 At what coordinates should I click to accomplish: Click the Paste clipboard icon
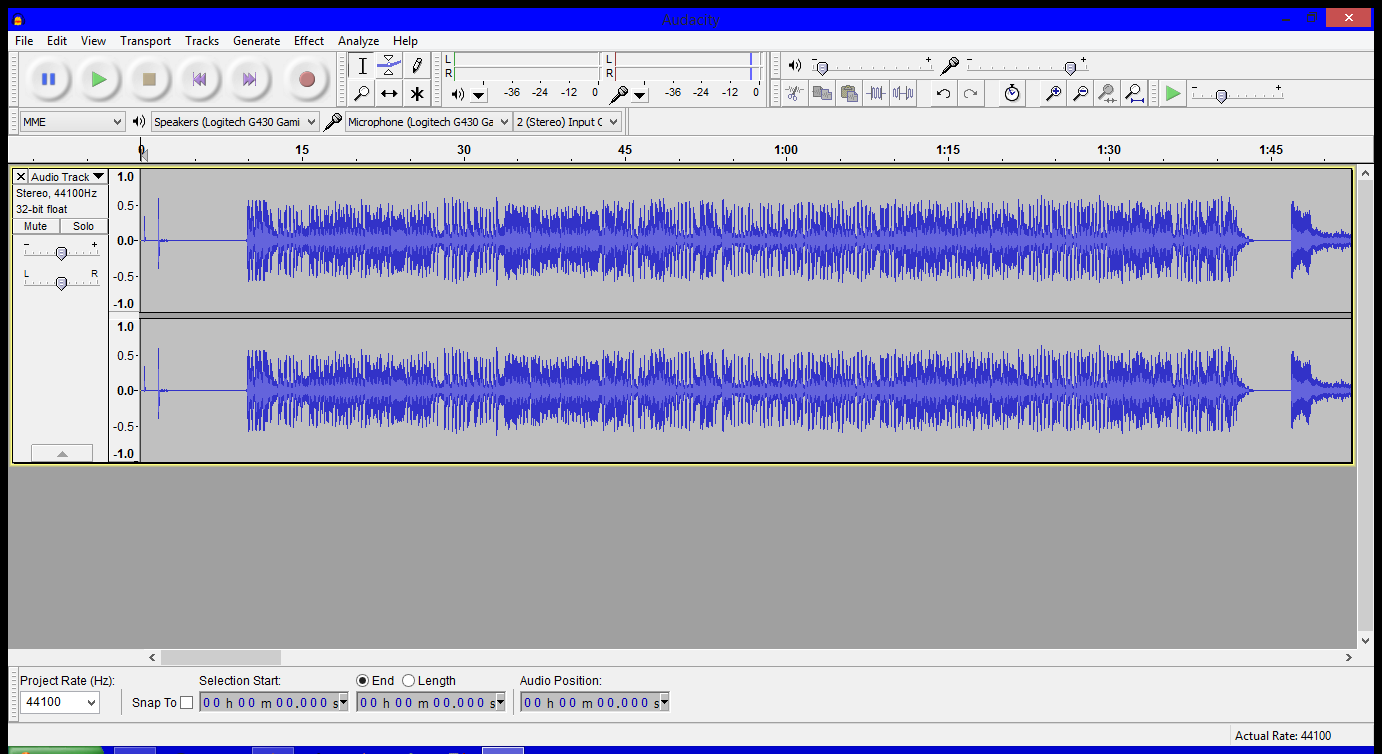tap(849, 93)
